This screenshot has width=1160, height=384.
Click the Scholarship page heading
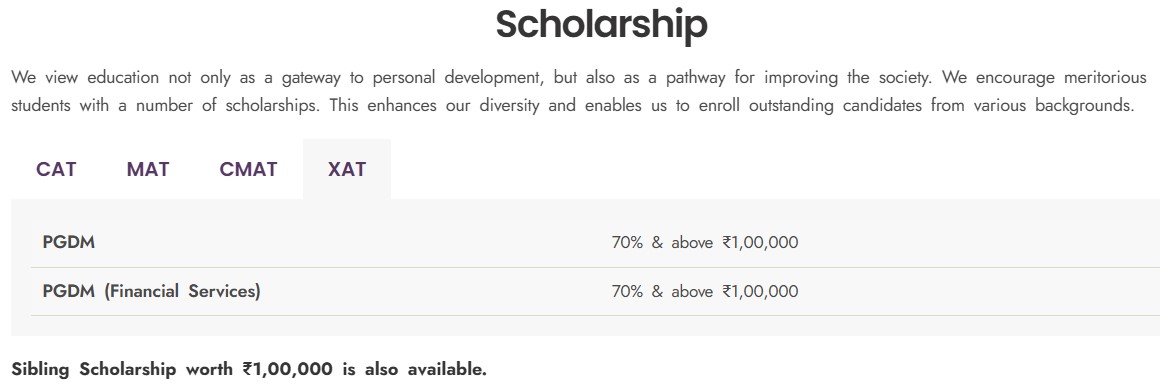(601, 24)
